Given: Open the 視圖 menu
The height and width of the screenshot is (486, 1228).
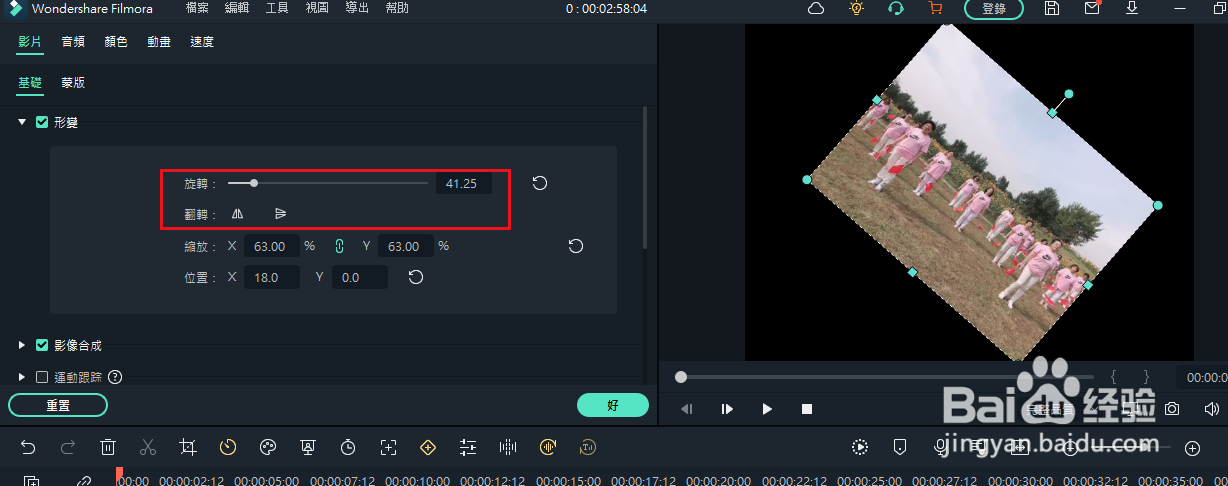Looking at the screenshot, I should tap(317, 8).
